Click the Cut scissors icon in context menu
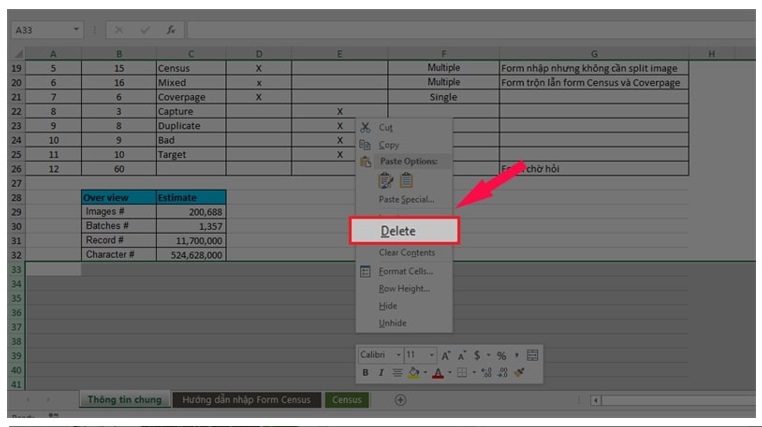Viewport: 762px width, 427px height. (366, 128)
